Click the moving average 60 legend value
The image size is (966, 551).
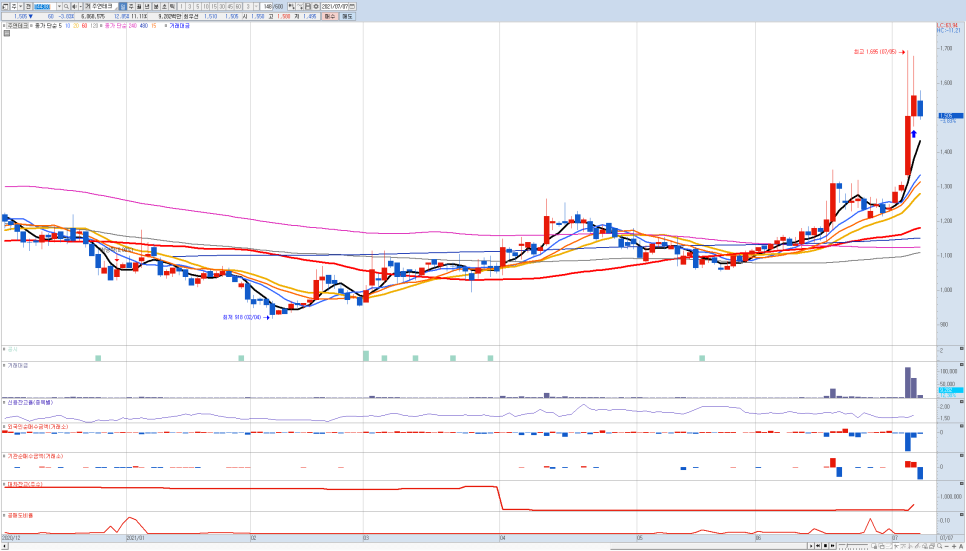(x=84, y=25)
